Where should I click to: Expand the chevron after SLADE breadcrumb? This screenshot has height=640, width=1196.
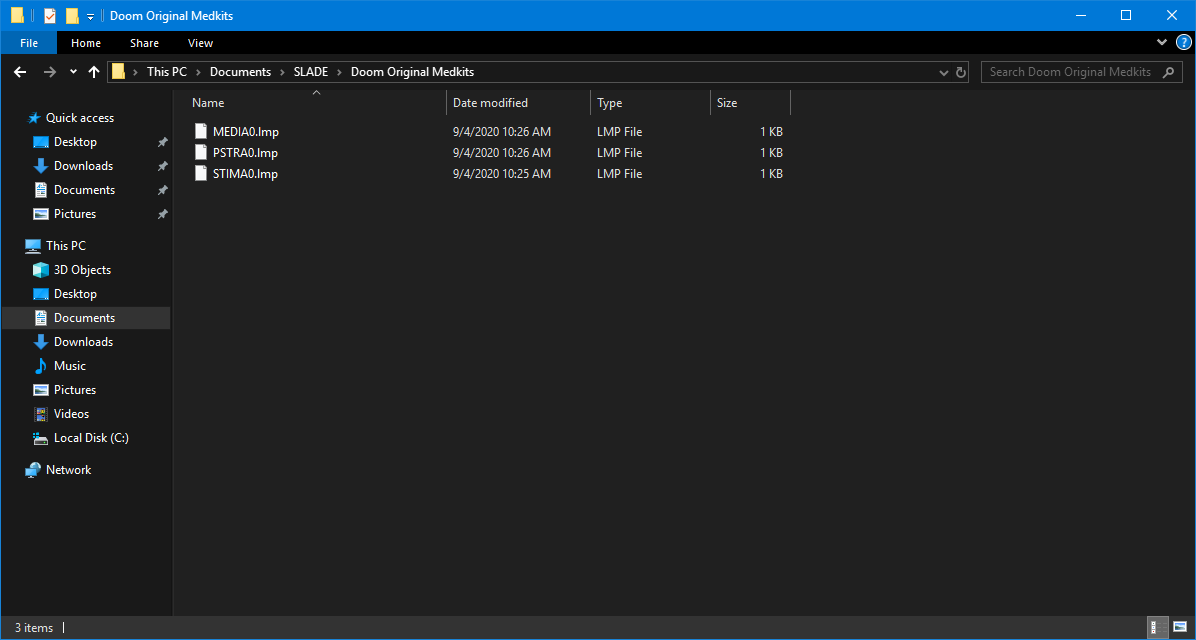[x=339, y=72]
